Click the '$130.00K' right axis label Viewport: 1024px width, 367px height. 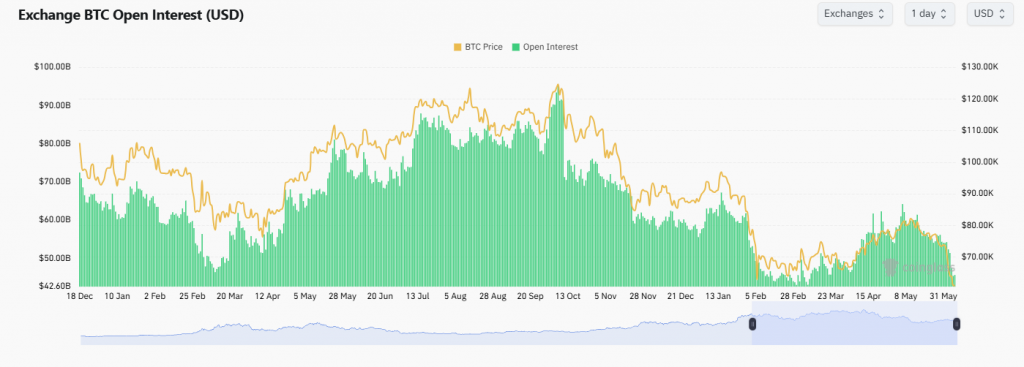(x=980, y=67)
